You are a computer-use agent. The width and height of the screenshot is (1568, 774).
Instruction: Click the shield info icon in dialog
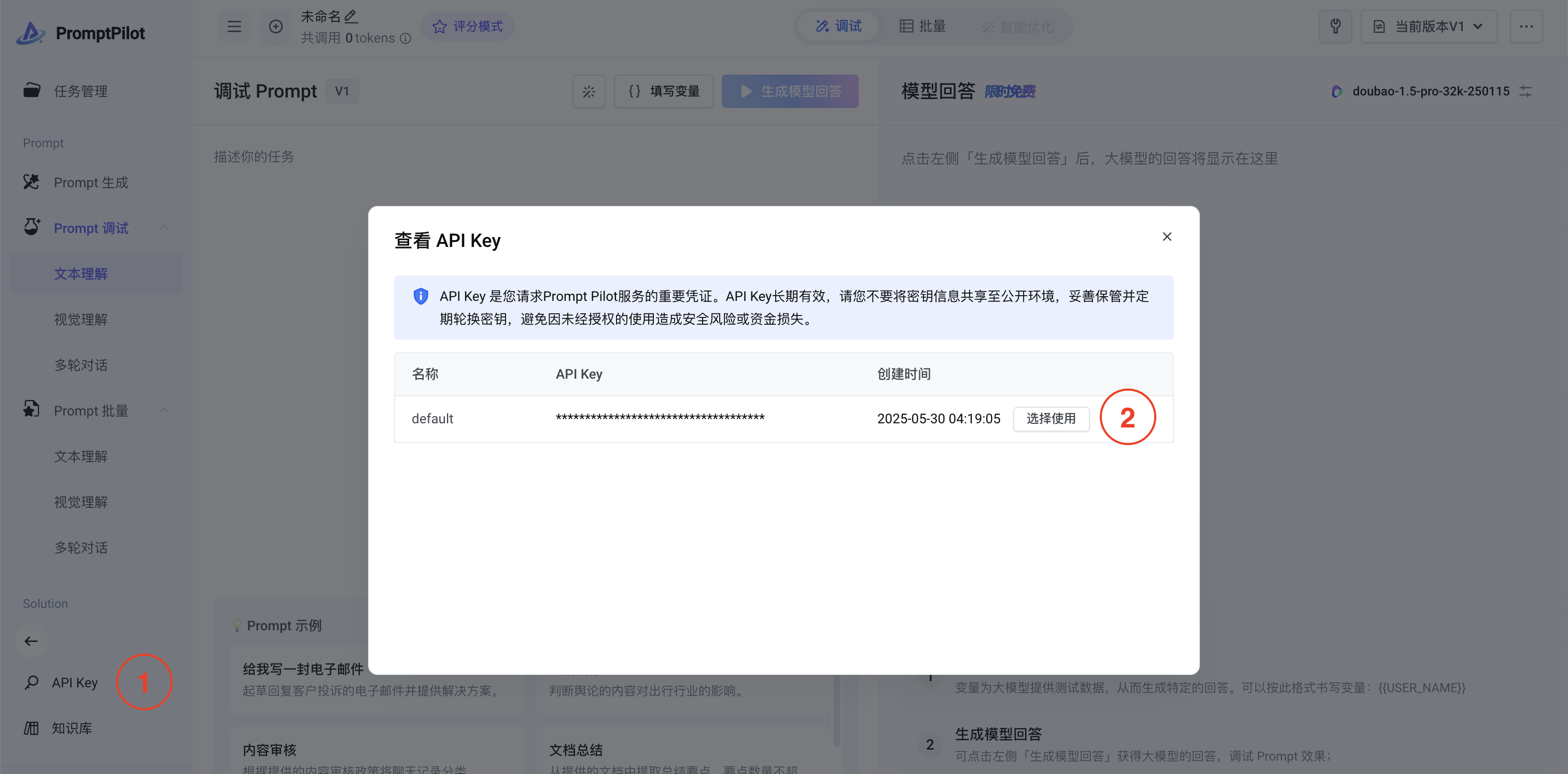pyautogui.click(x=421, y=296)
